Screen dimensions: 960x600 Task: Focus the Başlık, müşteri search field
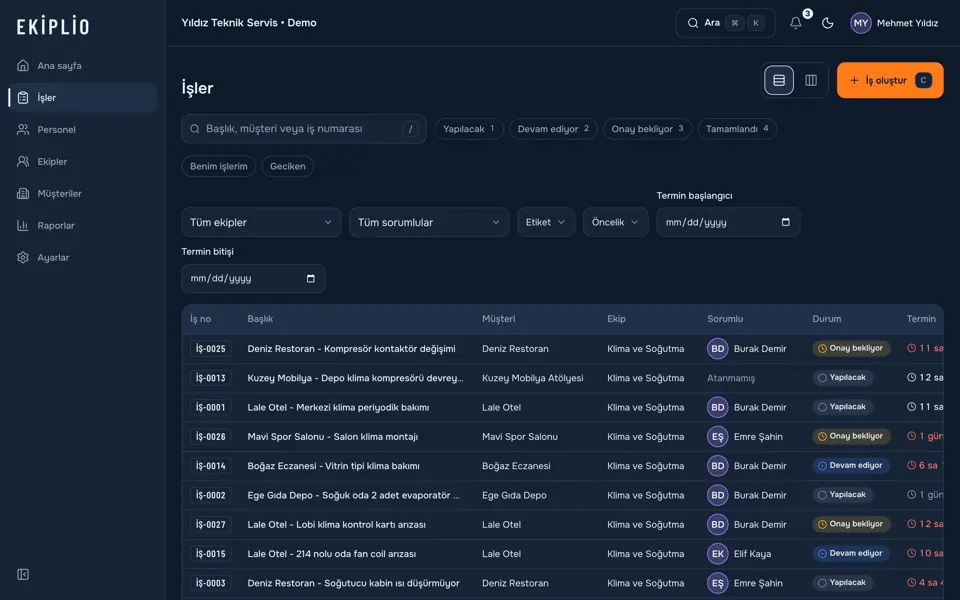pyautogui.click(x=304, y=129)
